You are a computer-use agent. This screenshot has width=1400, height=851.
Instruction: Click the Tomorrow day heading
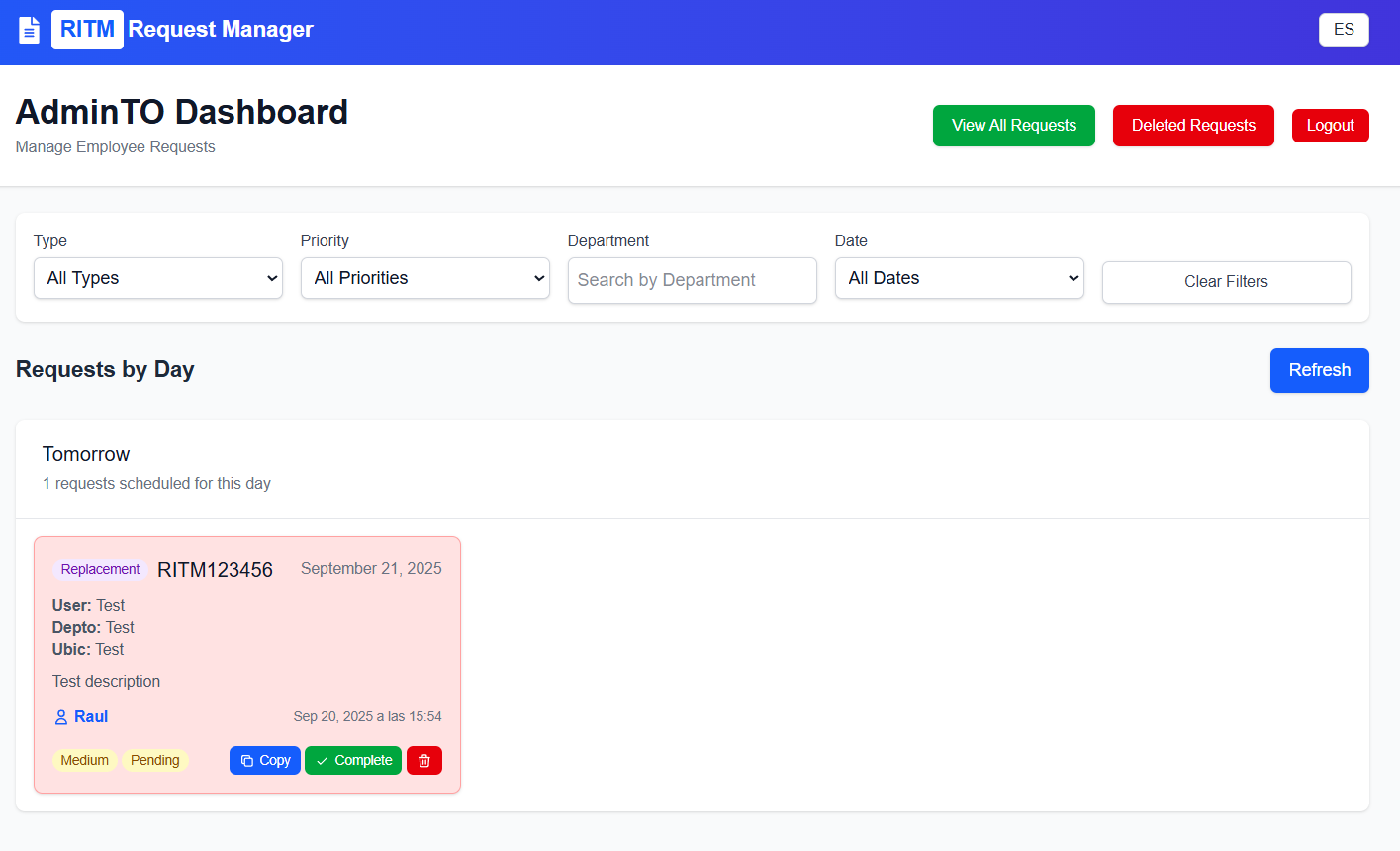click(x=86, y=454)
